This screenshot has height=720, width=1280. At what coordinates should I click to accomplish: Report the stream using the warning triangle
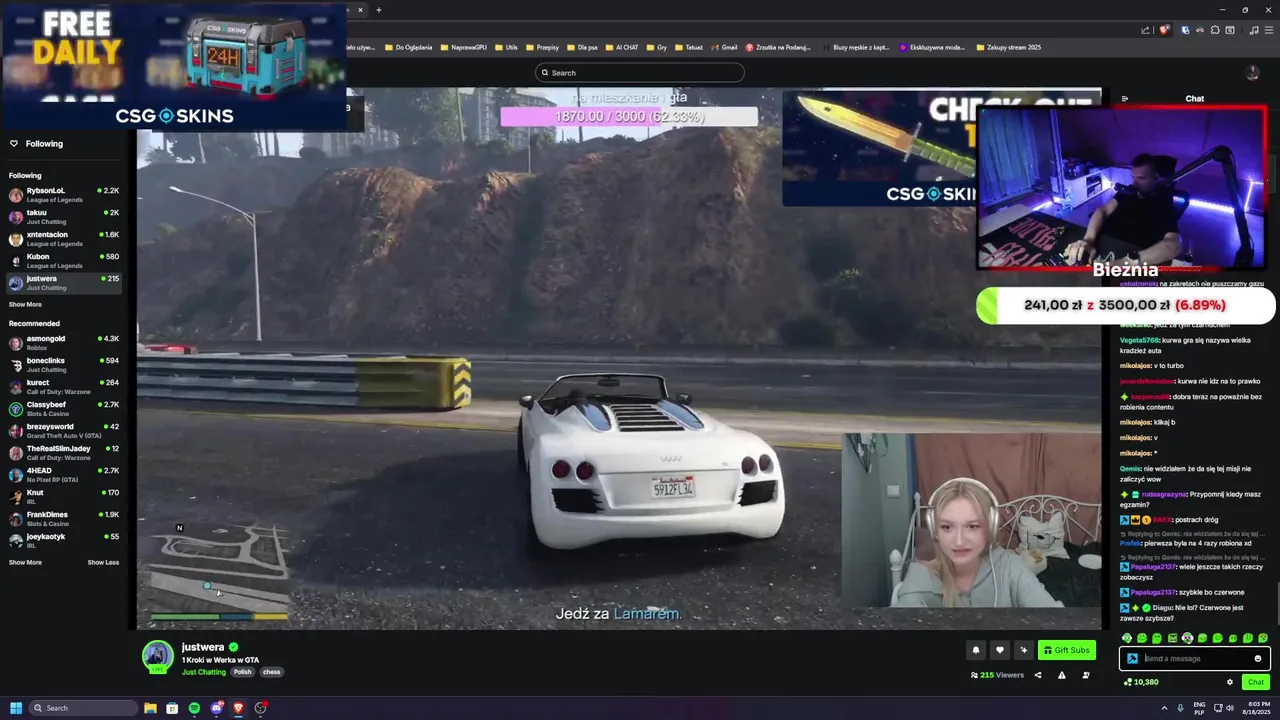coord(1061,675)
